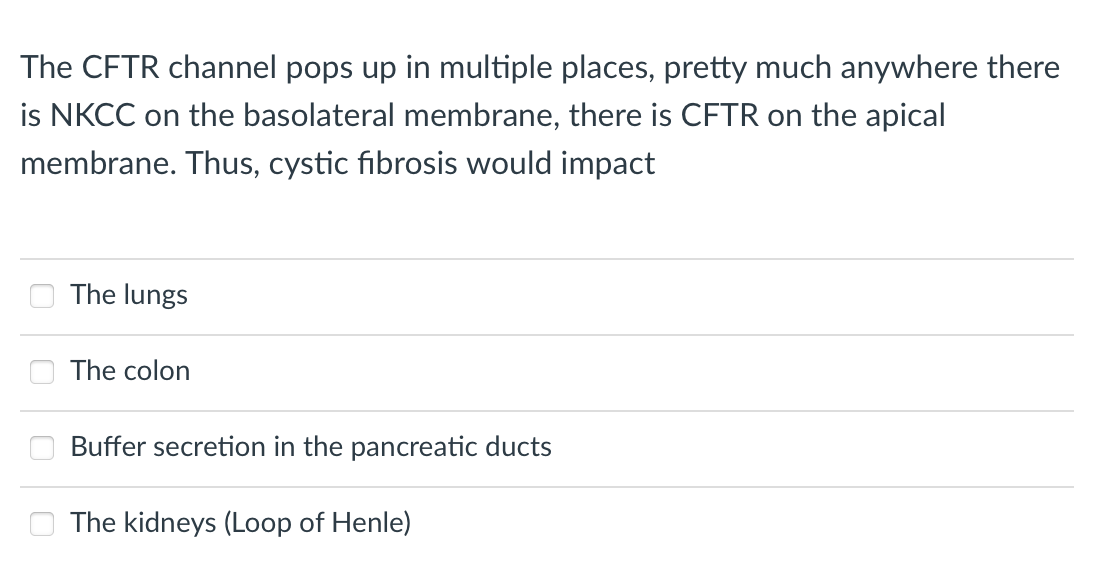Tick The colon checkbox
The width and height of the screenshot is (1110, 584).
point(42,372)
